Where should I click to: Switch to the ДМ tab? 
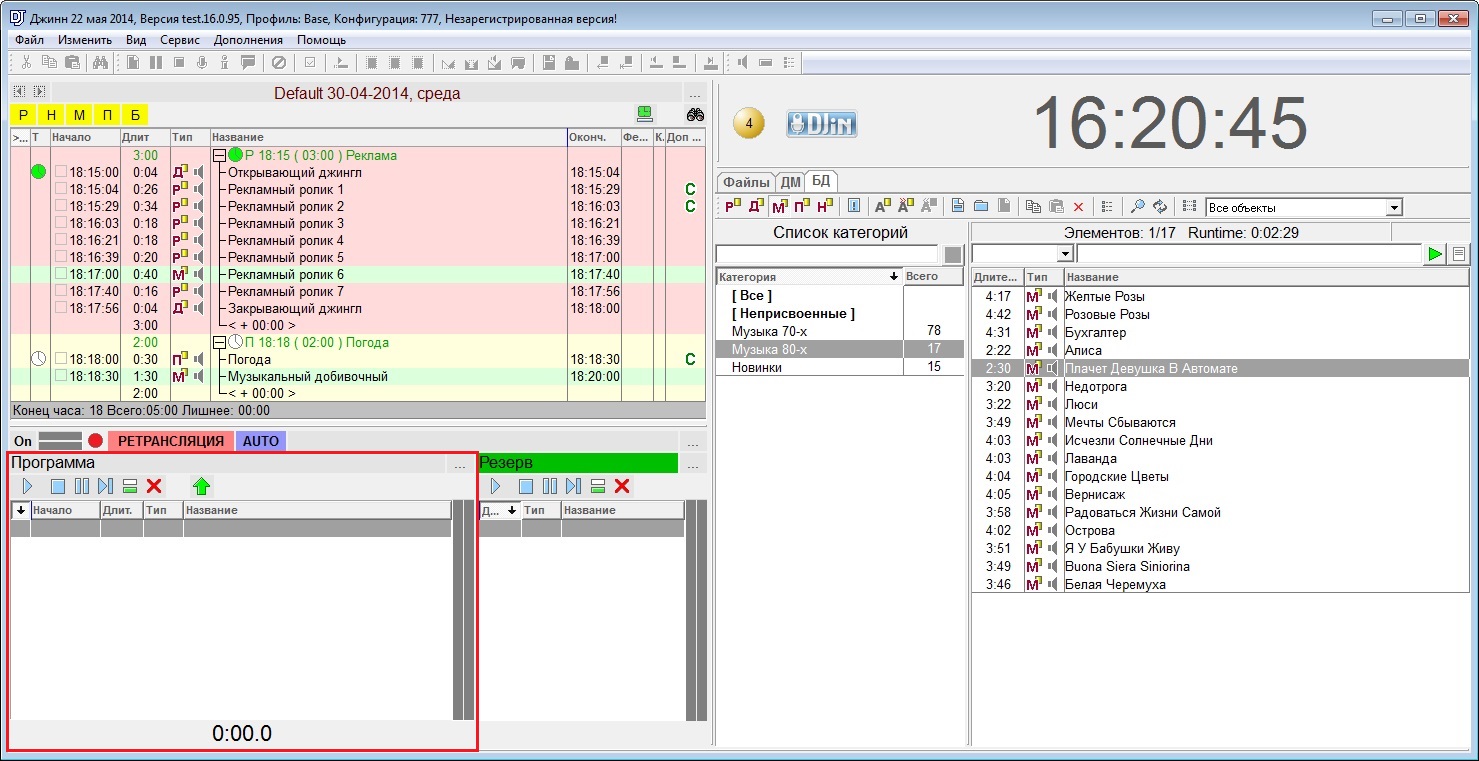click(791, 182)
